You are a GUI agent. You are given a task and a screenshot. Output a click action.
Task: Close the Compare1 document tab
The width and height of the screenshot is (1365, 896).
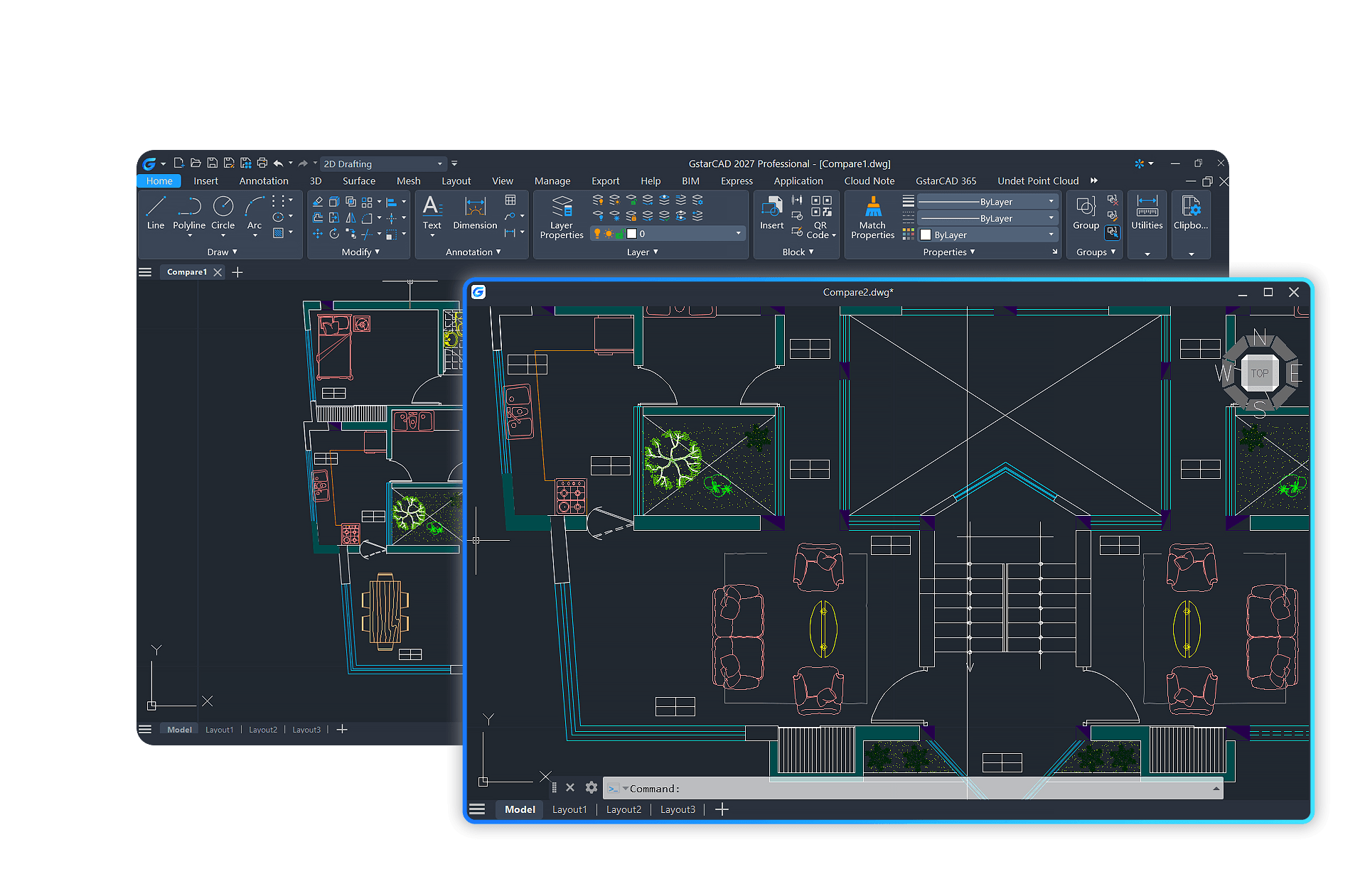click(218, 272)
